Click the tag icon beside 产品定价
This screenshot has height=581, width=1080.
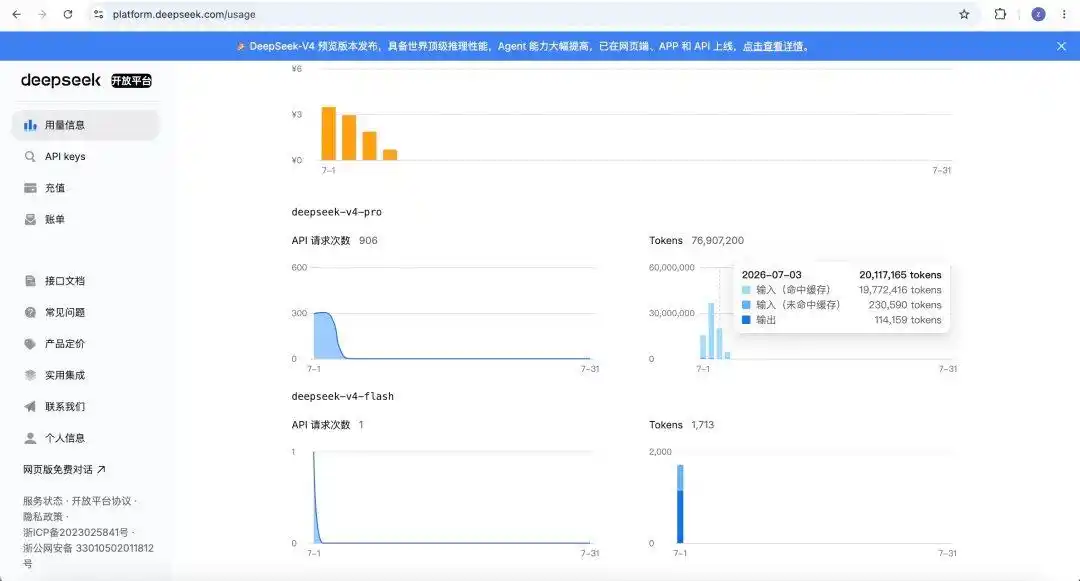30,344
